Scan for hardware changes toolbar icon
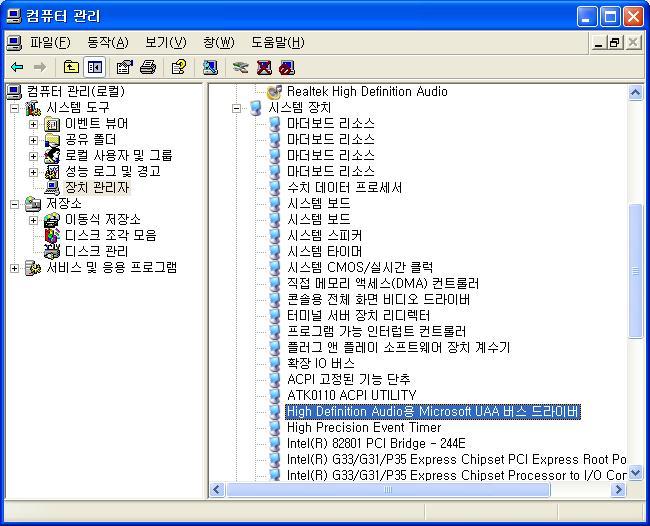650x526 pixels. [210, 67]
